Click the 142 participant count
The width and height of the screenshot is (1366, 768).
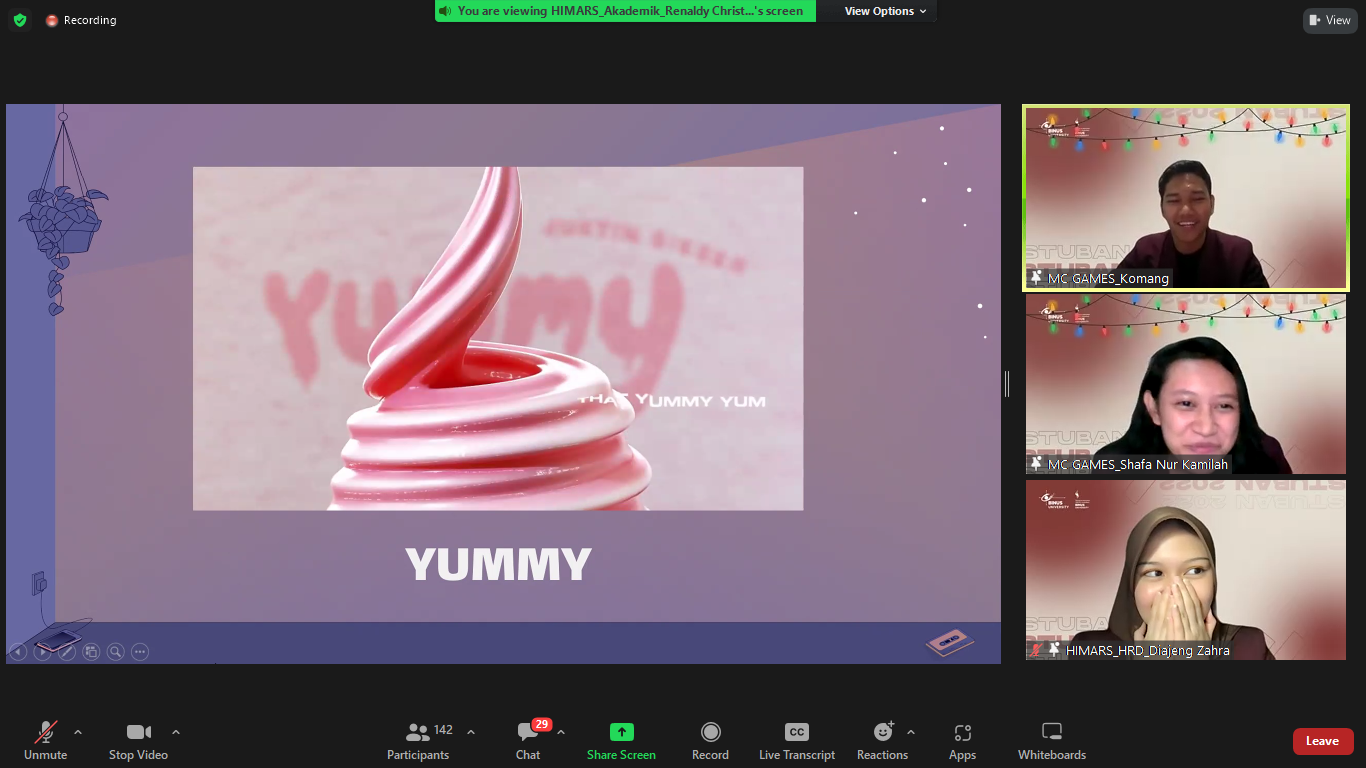[444, 730]
